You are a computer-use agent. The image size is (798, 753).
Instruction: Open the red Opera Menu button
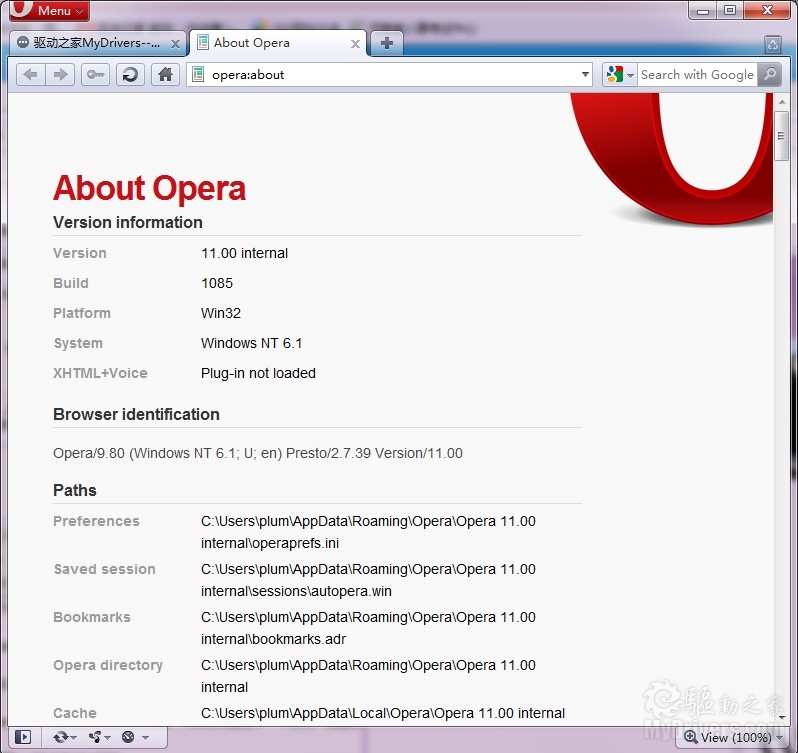pyautogui.click(x=48, y=11)
